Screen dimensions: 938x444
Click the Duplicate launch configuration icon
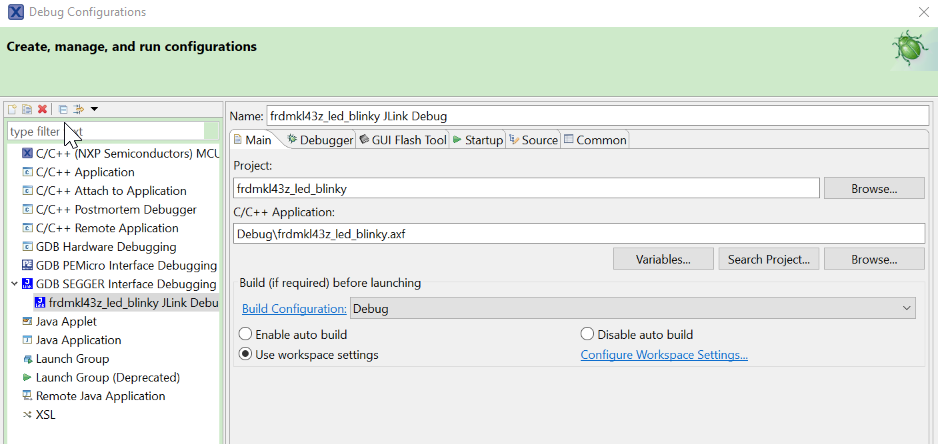tap(27, 109)
